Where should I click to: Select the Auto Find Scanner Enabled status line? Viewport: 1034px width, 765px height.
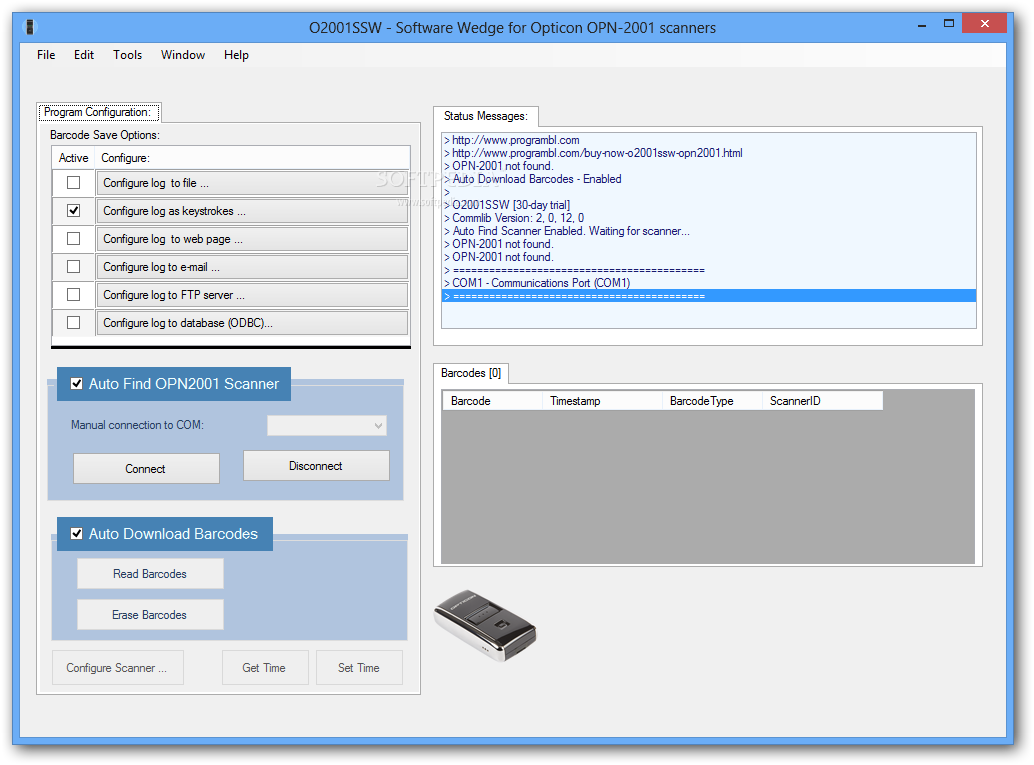tap(709, 231)
